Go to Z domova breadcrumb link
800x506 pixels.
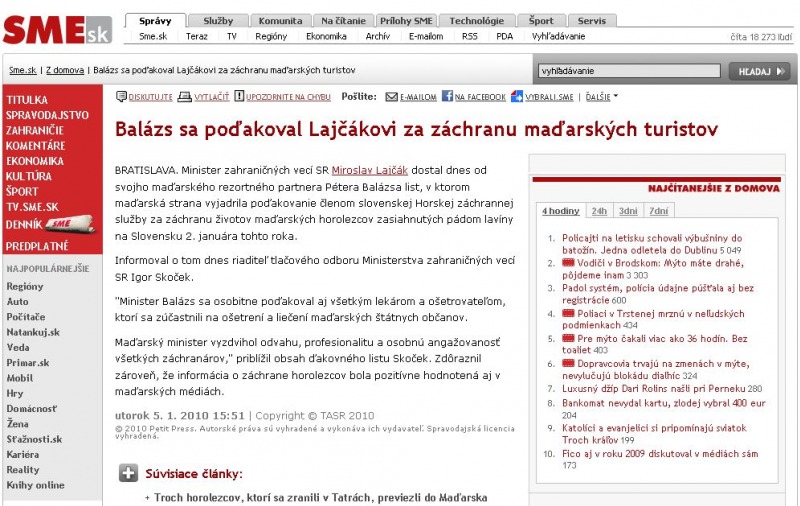(65, 70)
